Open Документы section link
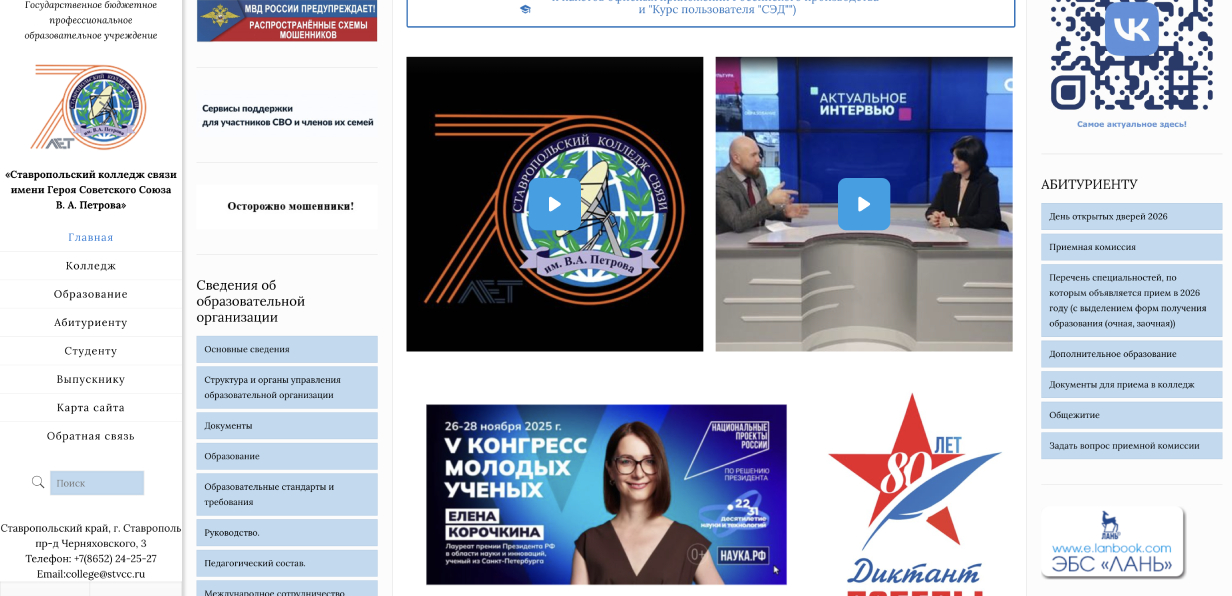This screenshot has height=596, width=1232. [x=287, y=425]
